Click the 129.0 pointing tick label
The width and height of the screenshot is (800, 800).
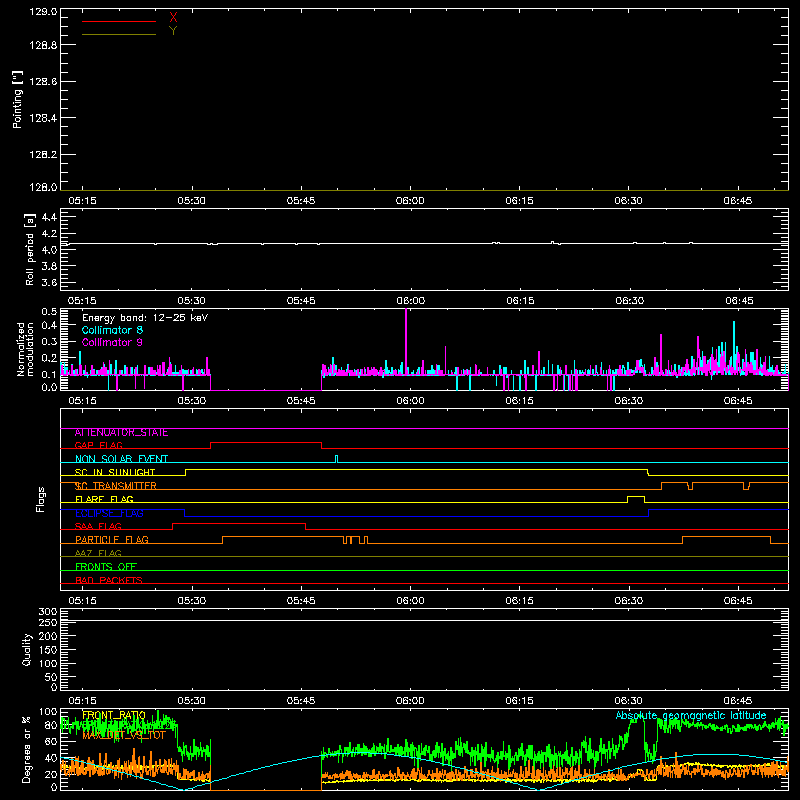tap(43, 12)
